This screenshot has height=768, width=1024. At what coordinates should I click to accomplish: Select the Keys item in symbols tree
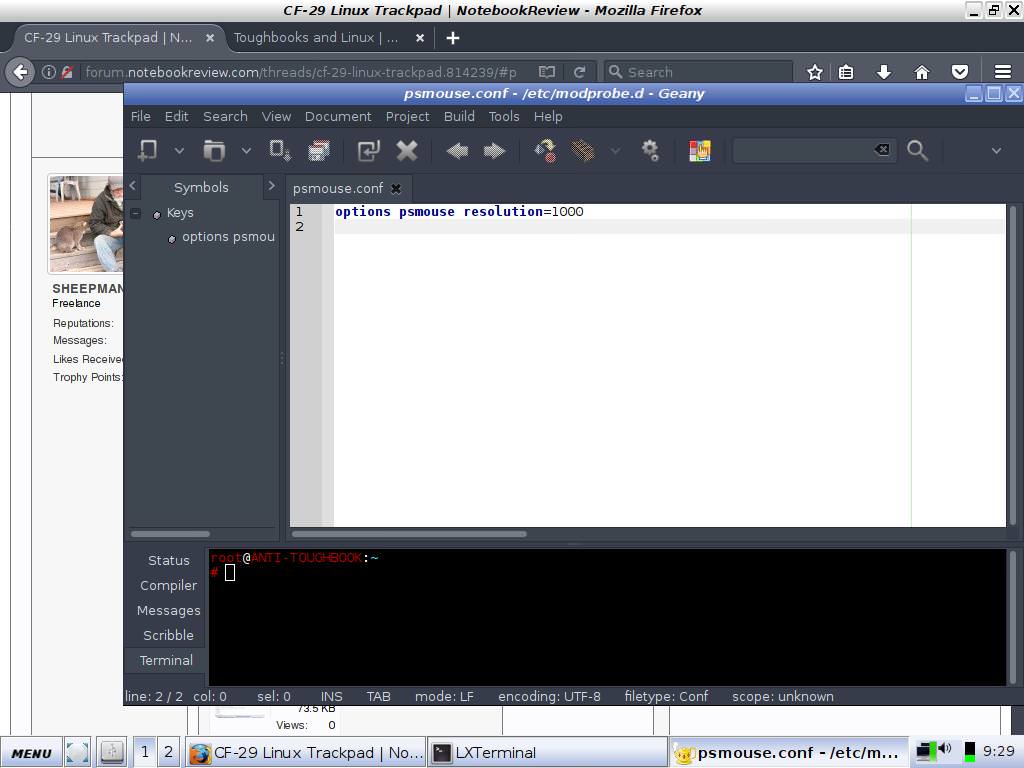point(180,213)
